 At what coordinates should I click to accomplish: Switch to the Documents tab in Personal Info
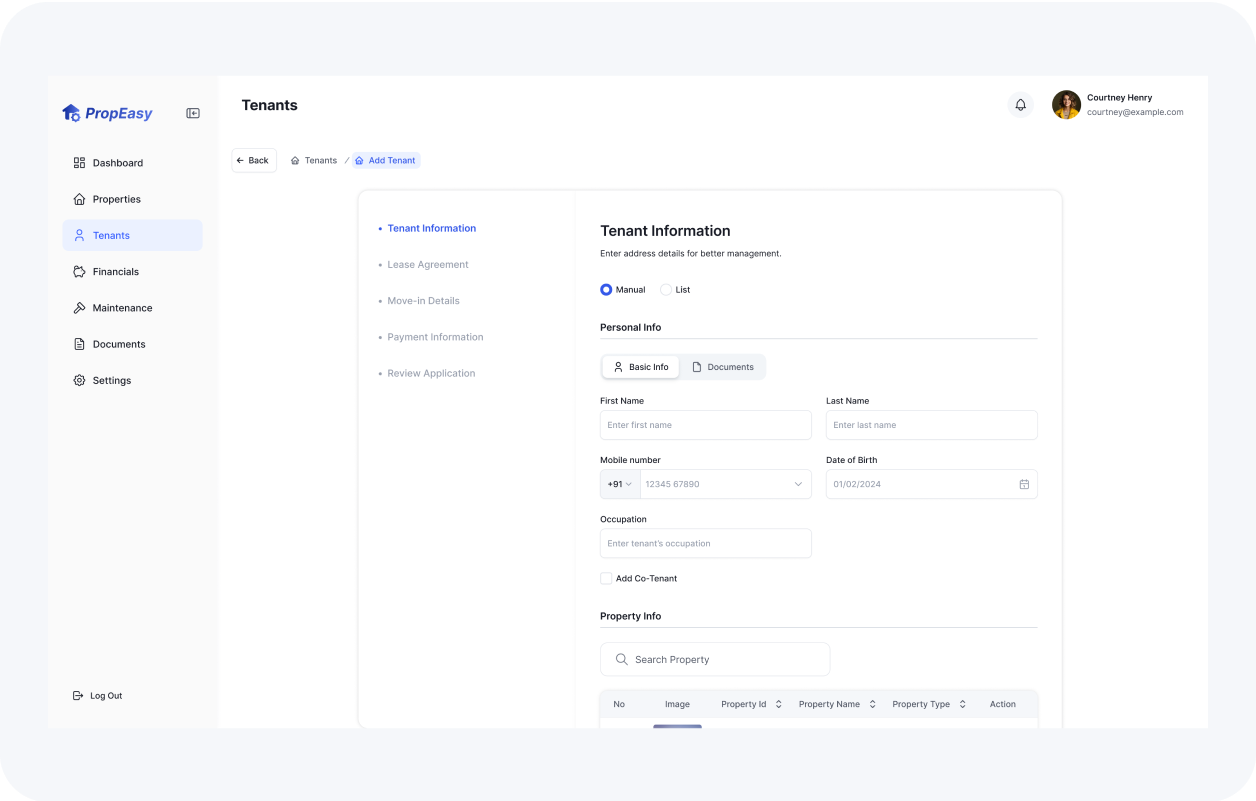point(723,367)
